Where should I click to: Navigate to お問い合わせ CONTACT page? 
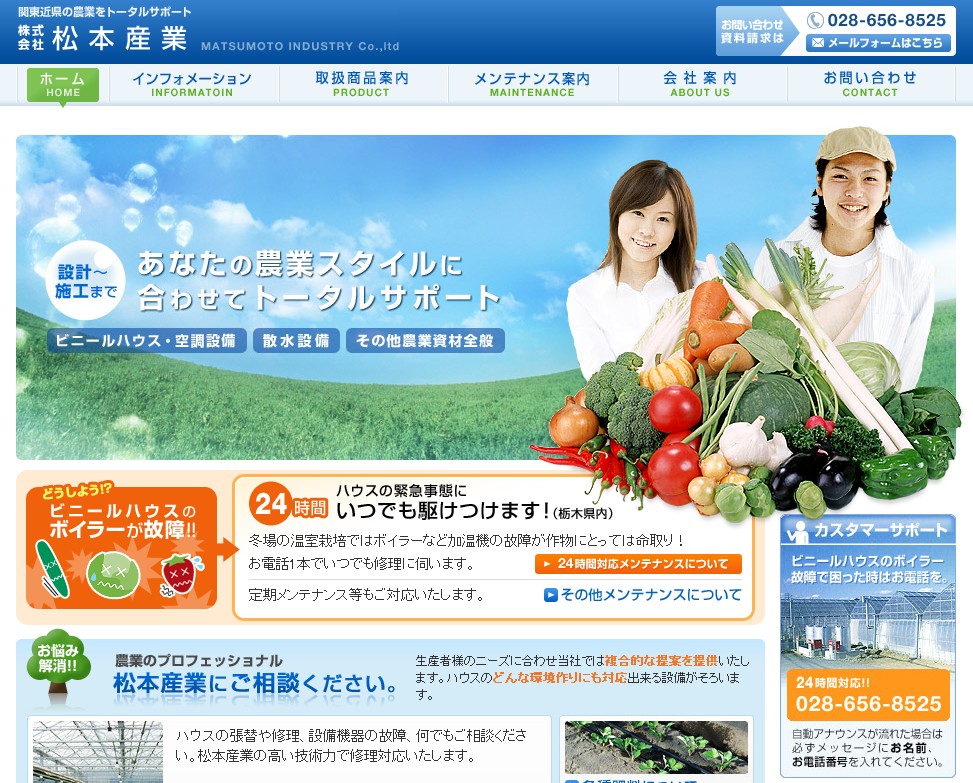(870, 85)
